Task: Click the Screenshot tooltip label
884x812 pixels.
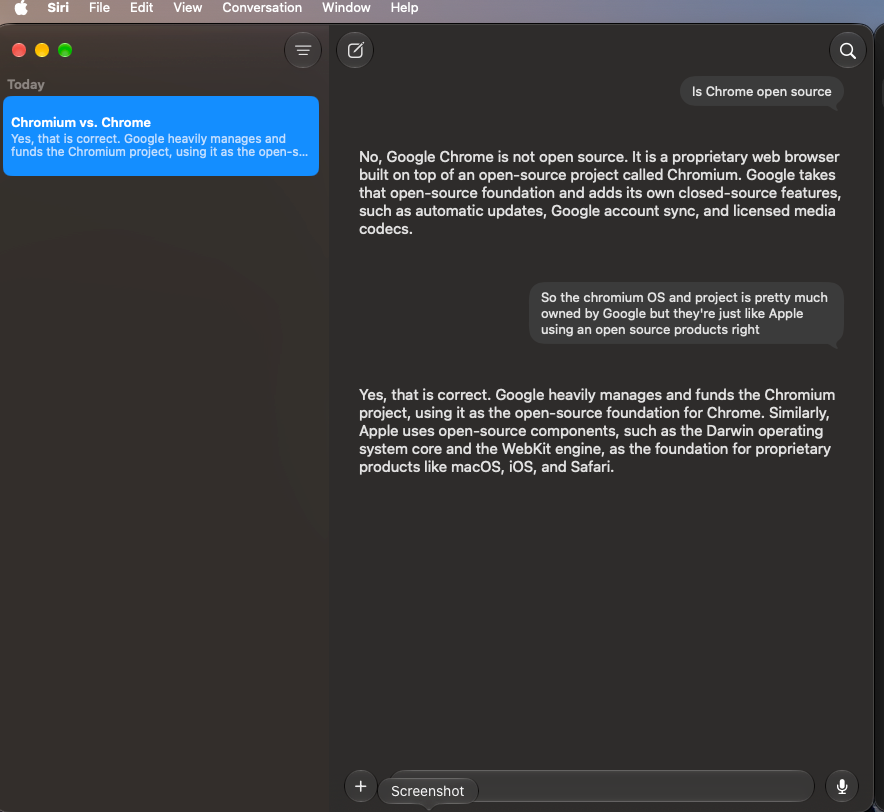Action: tap(428, 791)
